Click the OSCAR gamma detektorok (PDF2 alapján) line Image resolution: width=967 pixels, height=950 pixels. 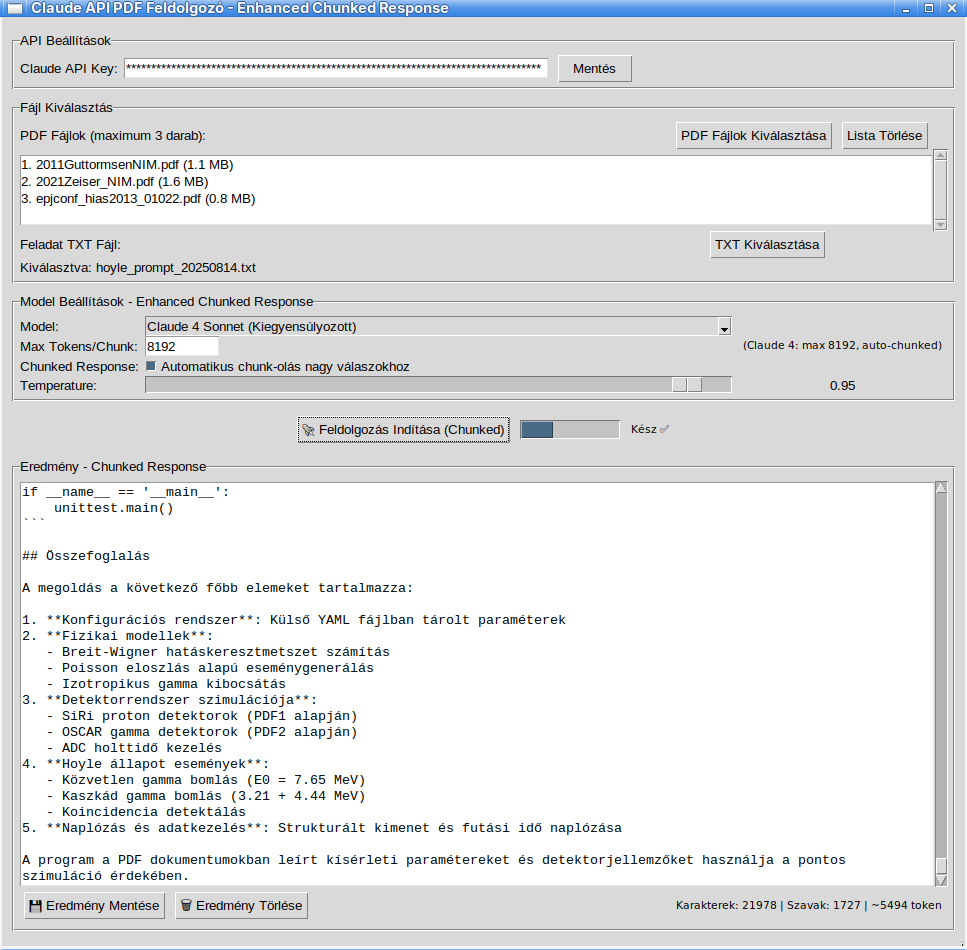click(x=202, y=732)
